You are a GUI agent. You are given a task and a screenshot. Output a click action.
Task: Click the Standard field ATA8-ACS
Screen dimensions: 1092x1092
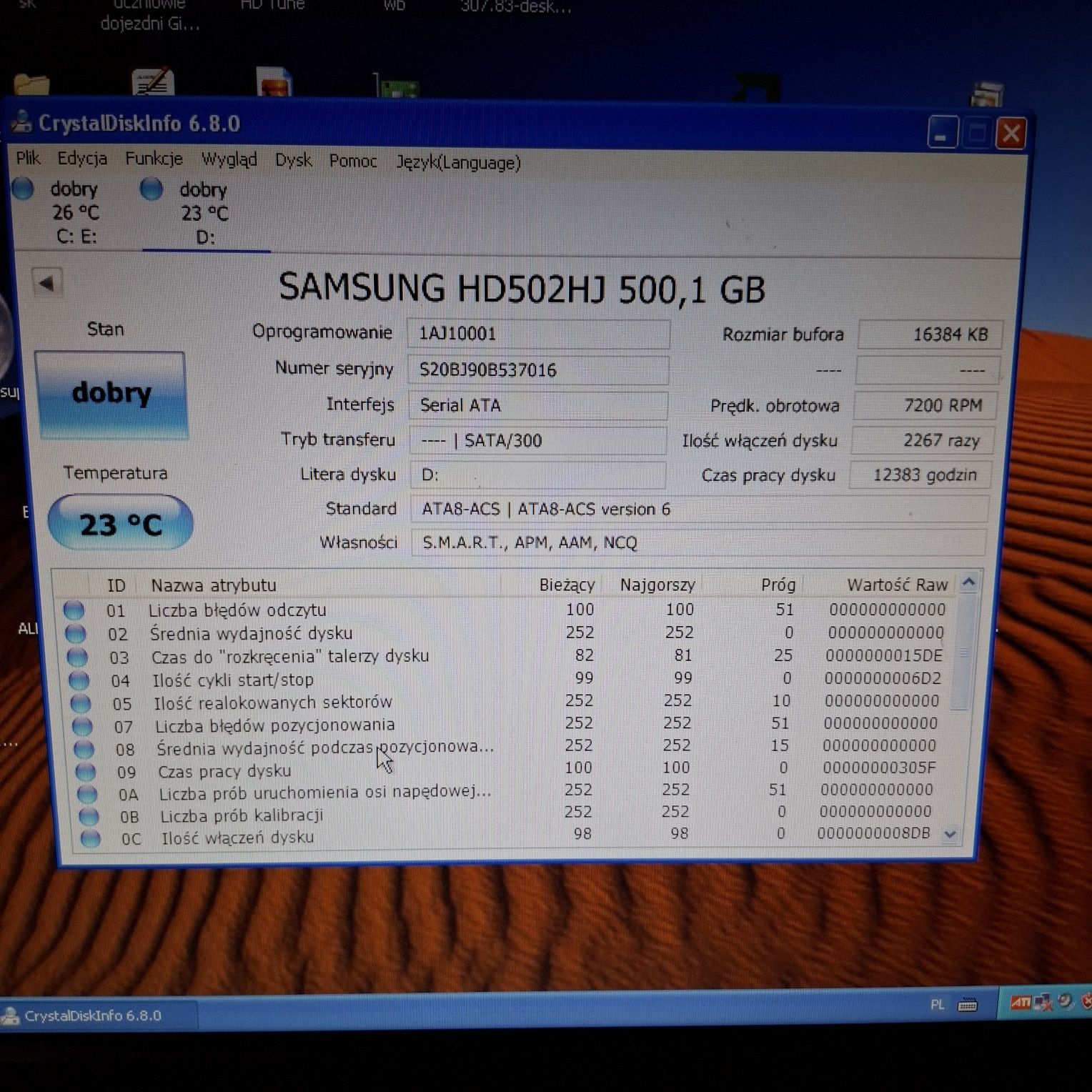click(x=700, y=509)
